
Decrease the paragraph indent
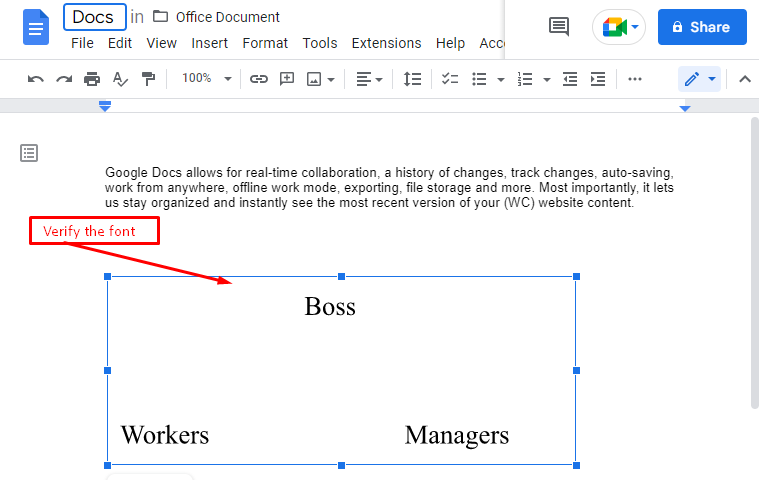point(570,79)
